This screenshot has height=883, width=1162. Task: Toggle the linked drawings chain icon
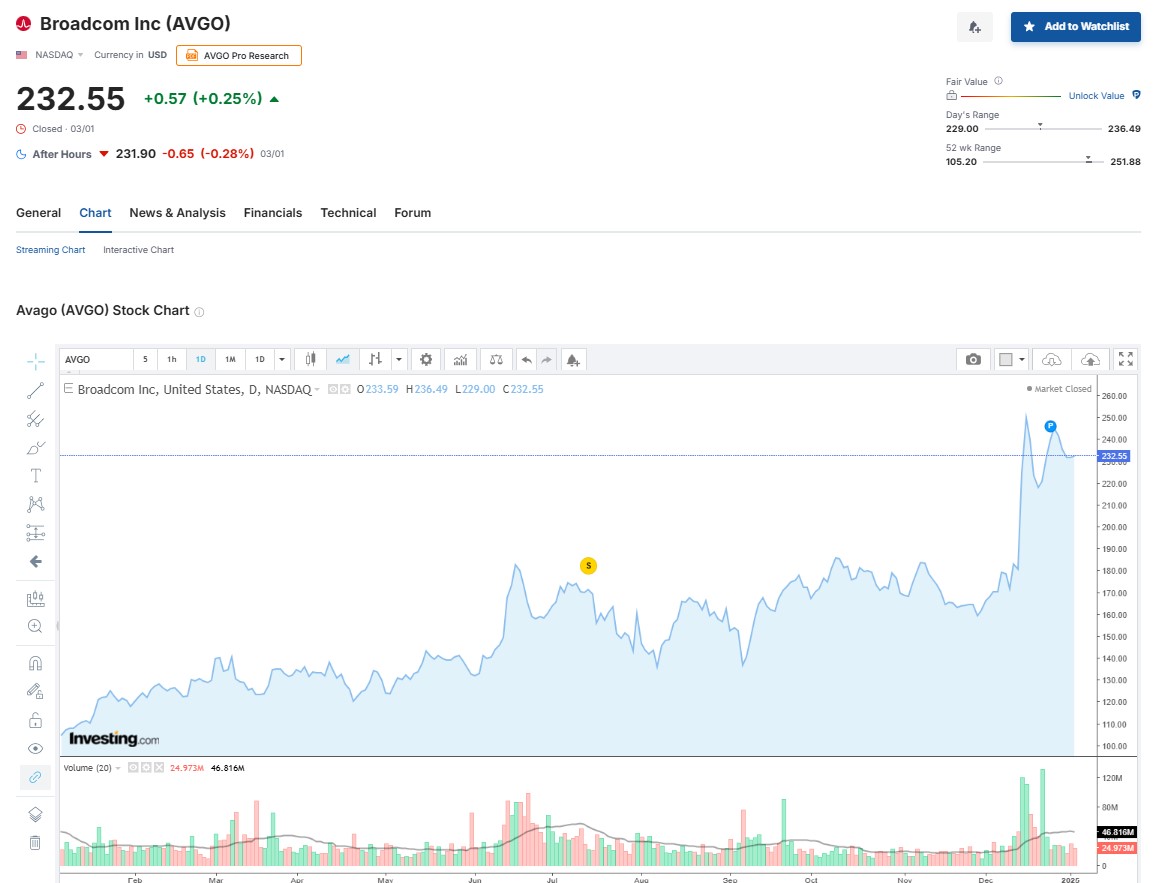36,777
